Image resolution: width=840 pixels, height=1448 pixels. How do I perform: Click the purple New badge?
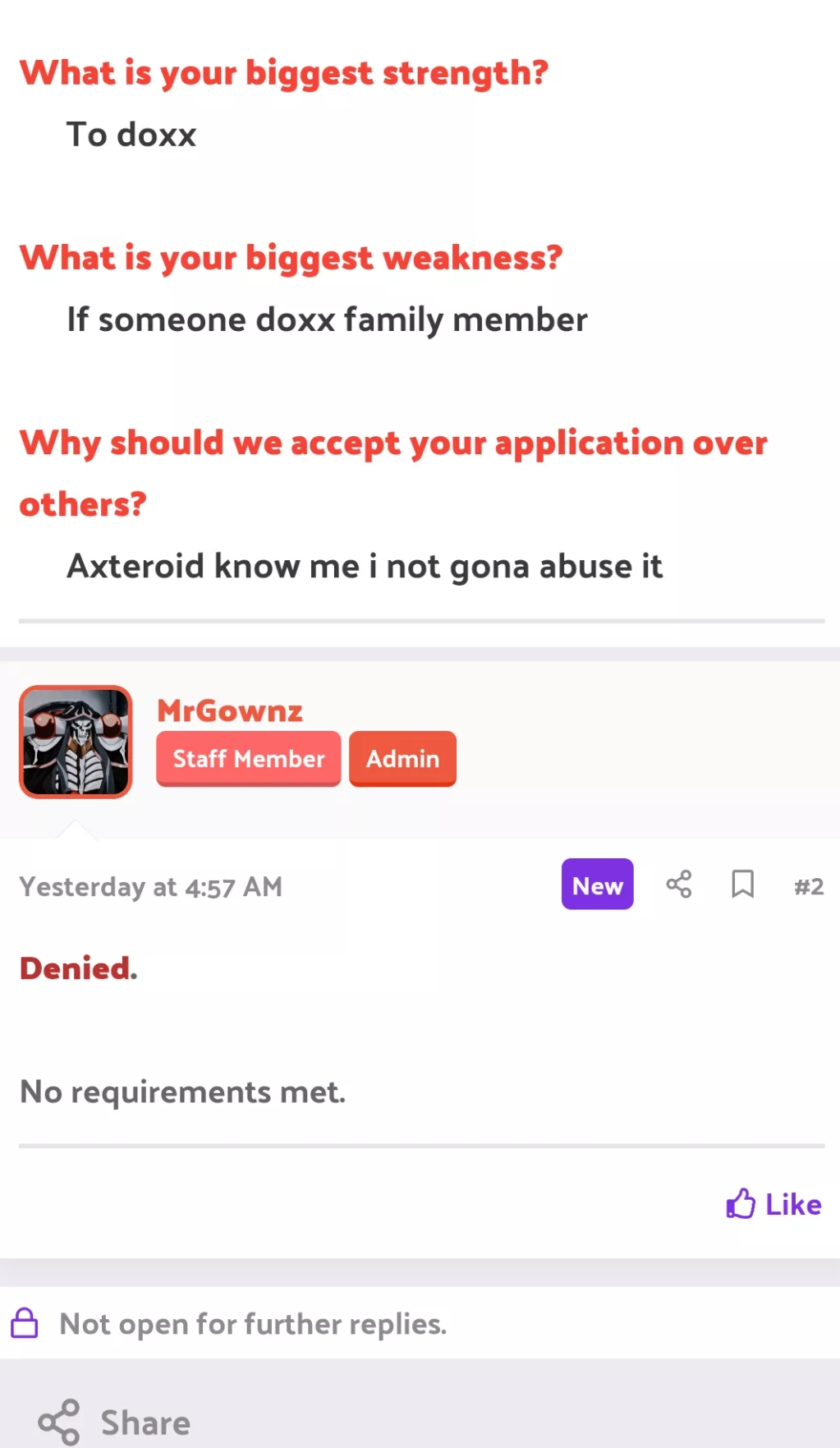(x=597, y=885)
